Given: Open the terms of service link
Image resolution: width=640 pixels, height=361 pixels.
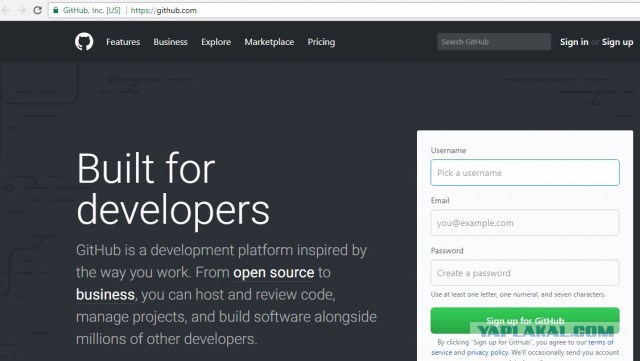Looking at the screenshot, I should (x=600, y=342).
